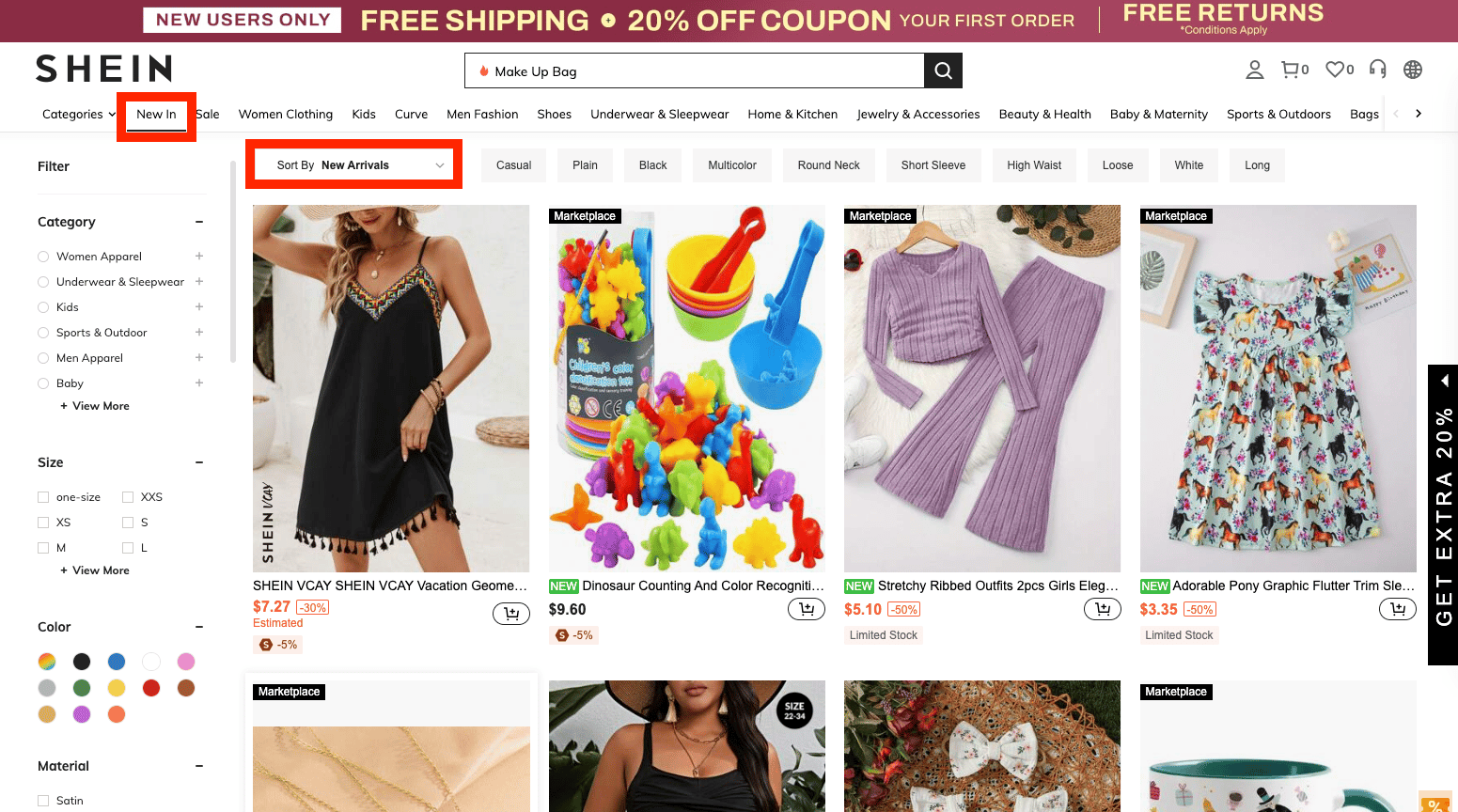
Task: Open the Women Clothing menu tab
Action: (286, 115)
